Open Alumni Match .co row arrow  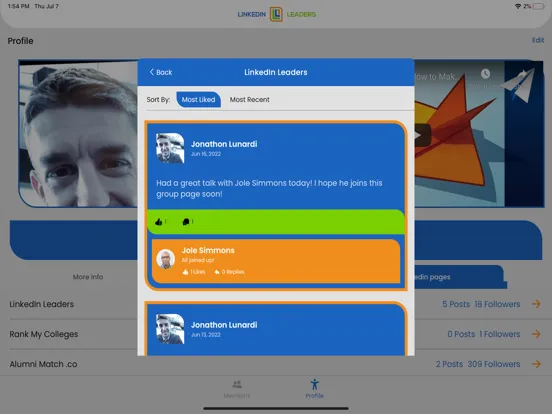[x=536, y=364]
